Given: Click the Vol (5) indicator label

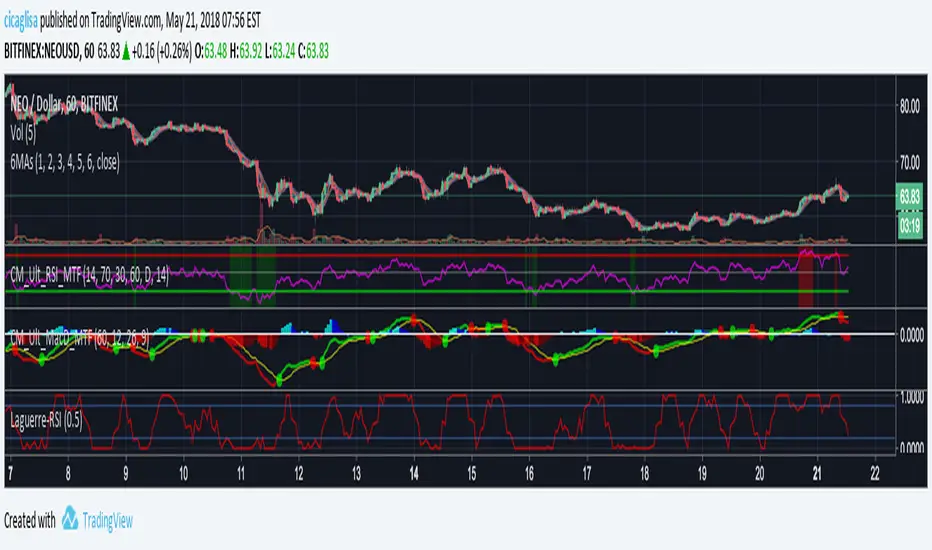Looking at the screenshot, I should (x=23, y=133).
